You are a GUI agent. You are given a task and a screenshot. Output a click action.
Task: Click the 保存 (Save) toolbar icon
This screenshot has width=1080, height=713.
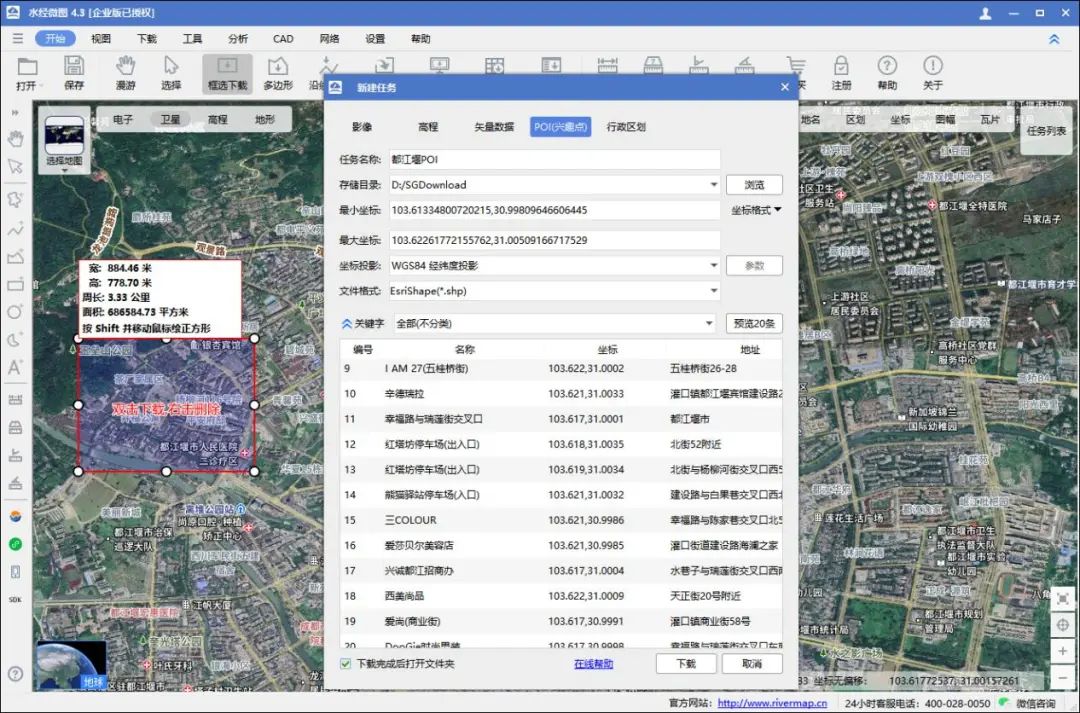tap(74, 66)
